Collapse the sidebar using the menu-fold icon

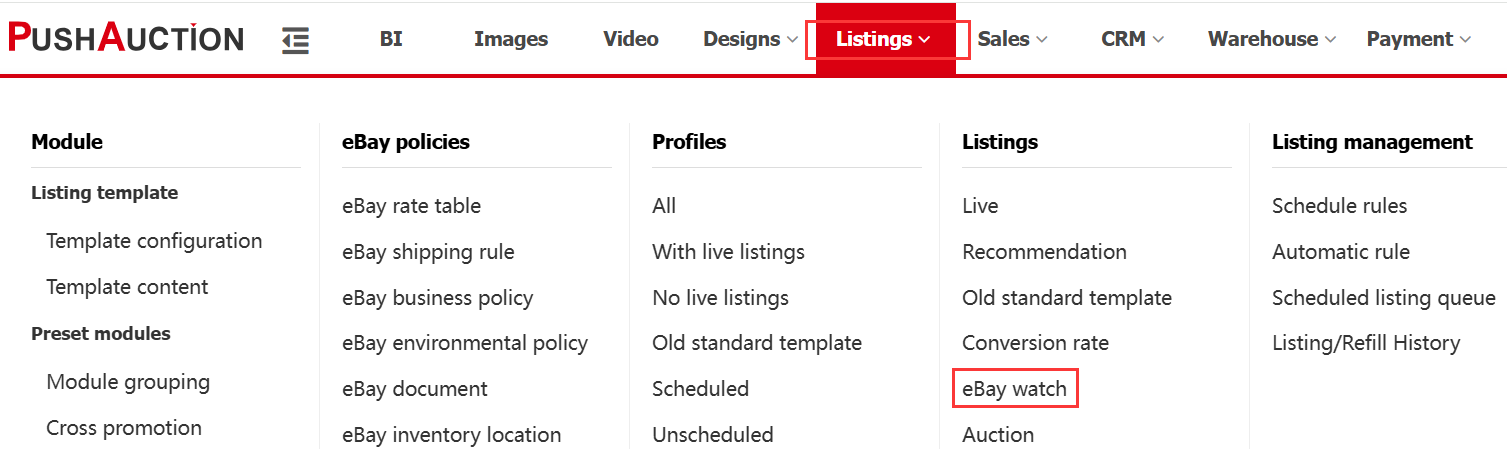click(x=295, y=40)
